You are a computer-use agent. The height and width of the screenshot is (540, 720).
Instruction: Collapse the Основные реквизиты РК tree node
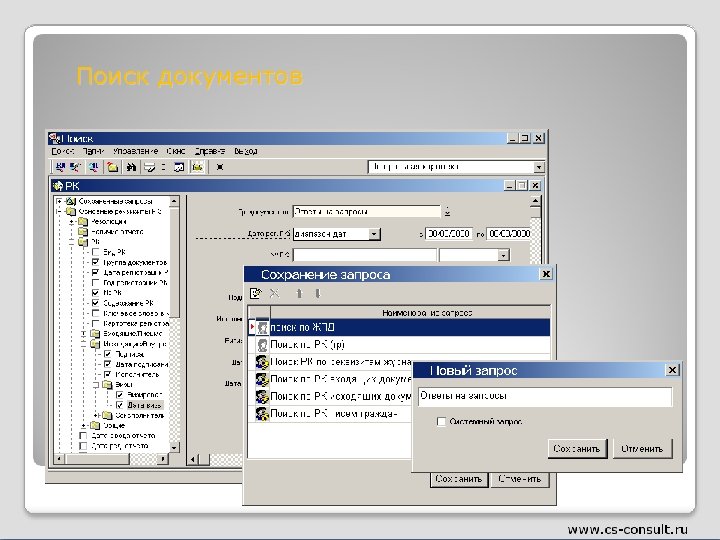pos(59,212)
